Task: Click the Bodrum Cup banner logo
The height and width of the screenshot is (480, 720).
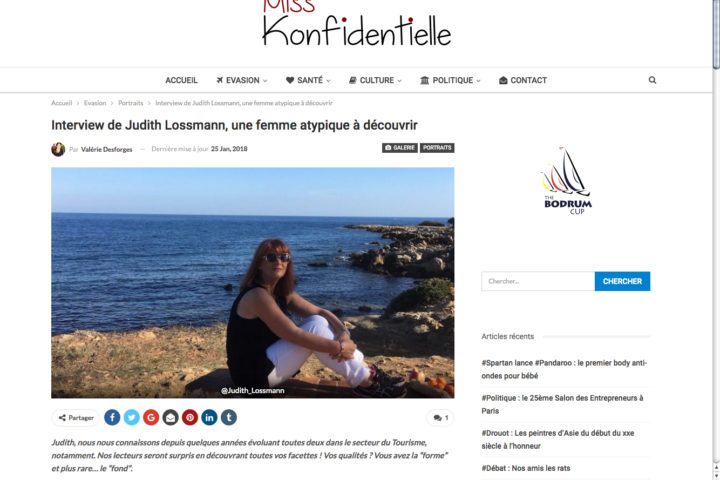Action: pyautogui.click(x=567, y=181)
